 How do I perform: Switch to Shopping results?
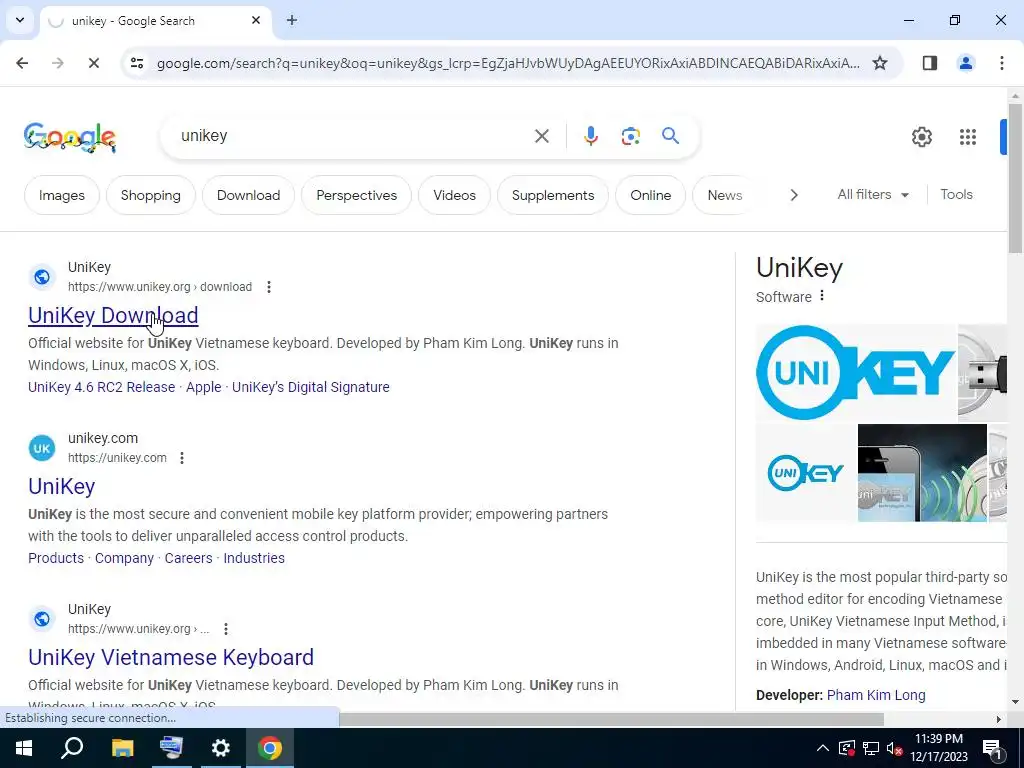pos(151,195)
